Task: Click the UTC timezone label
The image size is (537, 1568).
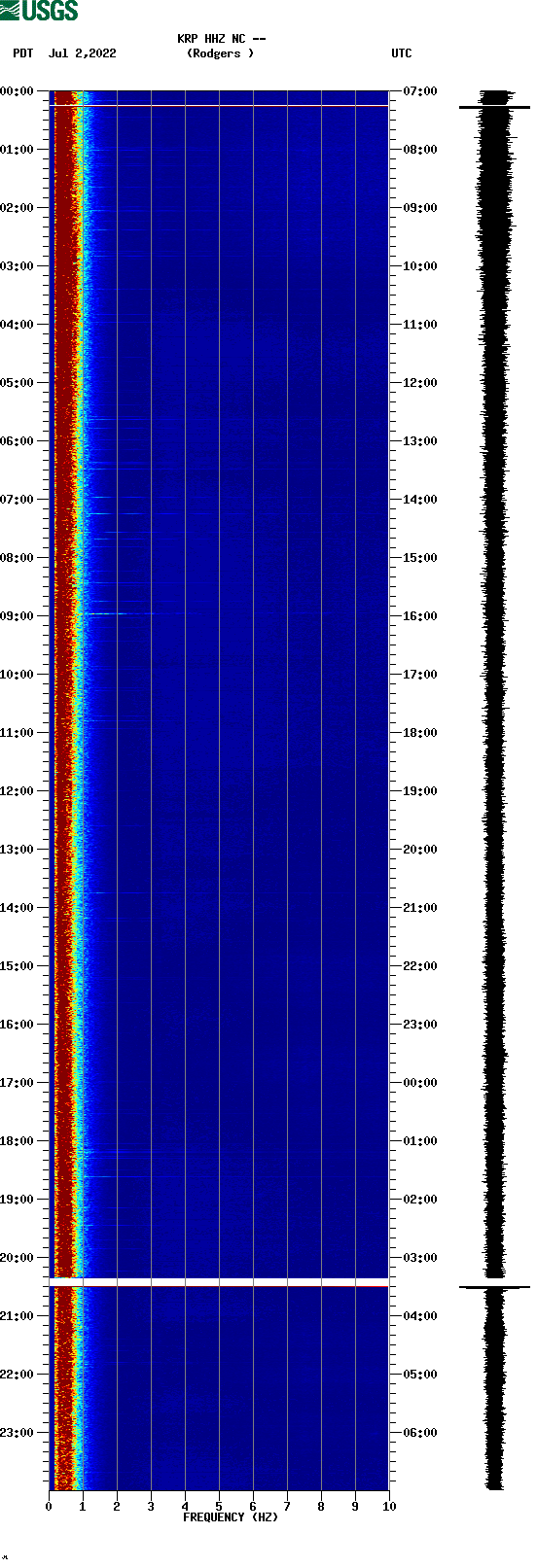Action: tap(402, 53)
